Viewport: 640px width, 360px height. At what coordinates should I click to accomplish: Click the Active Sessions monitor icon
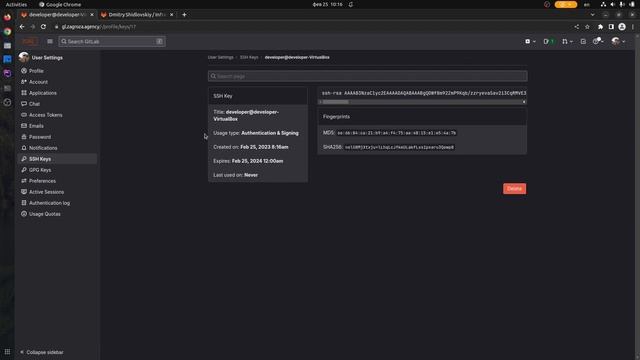tap(24, 192)
